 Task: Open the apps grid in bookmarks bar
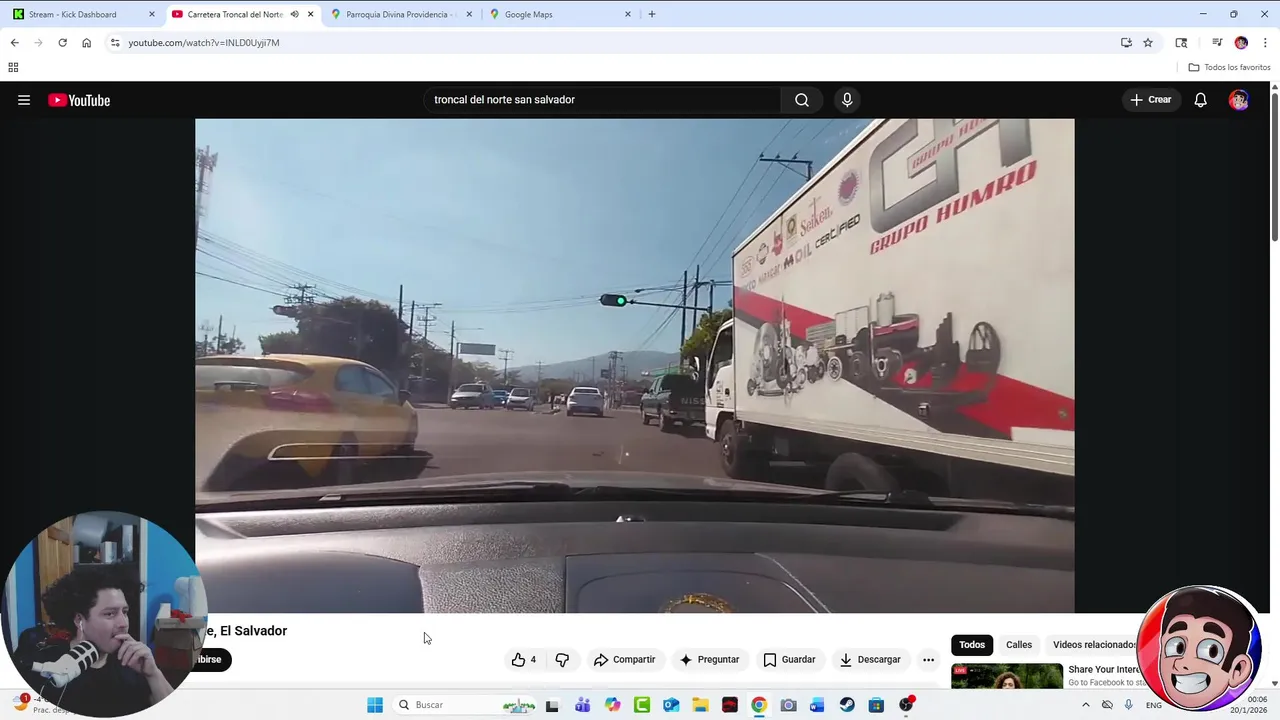pyautogui.click(x=13, y=67)
